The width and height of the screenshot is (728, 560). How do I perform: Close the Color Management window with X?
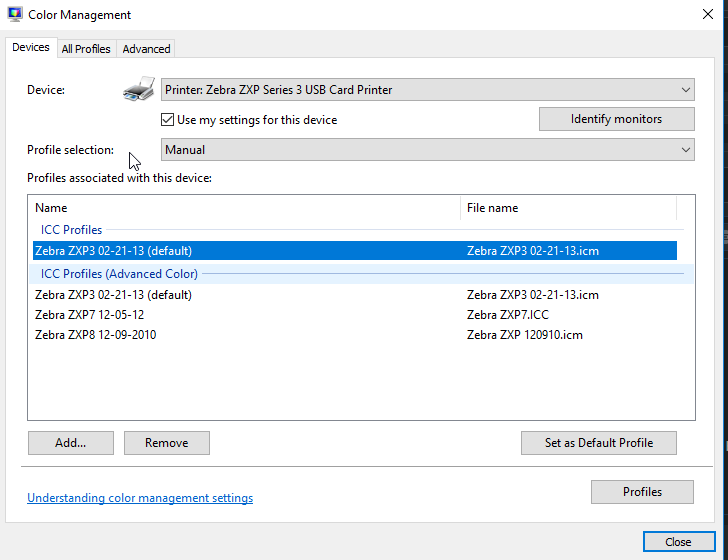[708, 15]
